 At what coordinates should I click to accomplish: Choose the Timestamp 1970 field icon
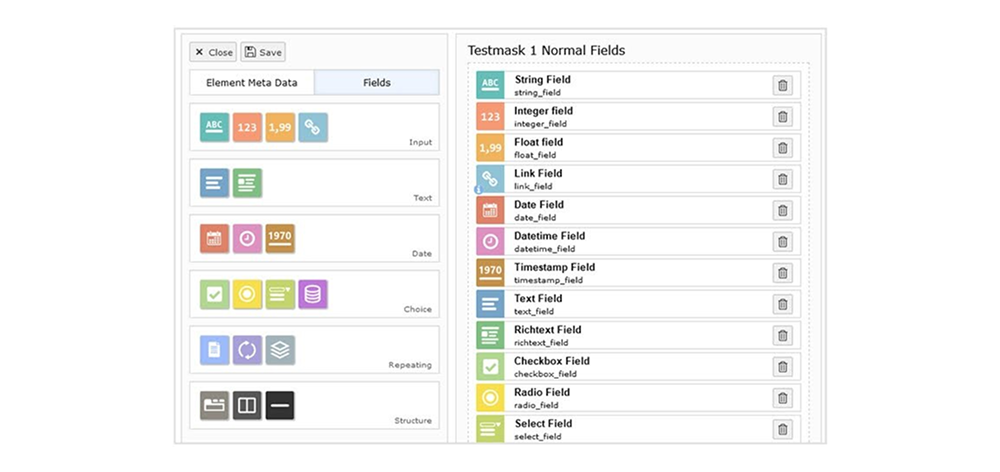(281, 239)
